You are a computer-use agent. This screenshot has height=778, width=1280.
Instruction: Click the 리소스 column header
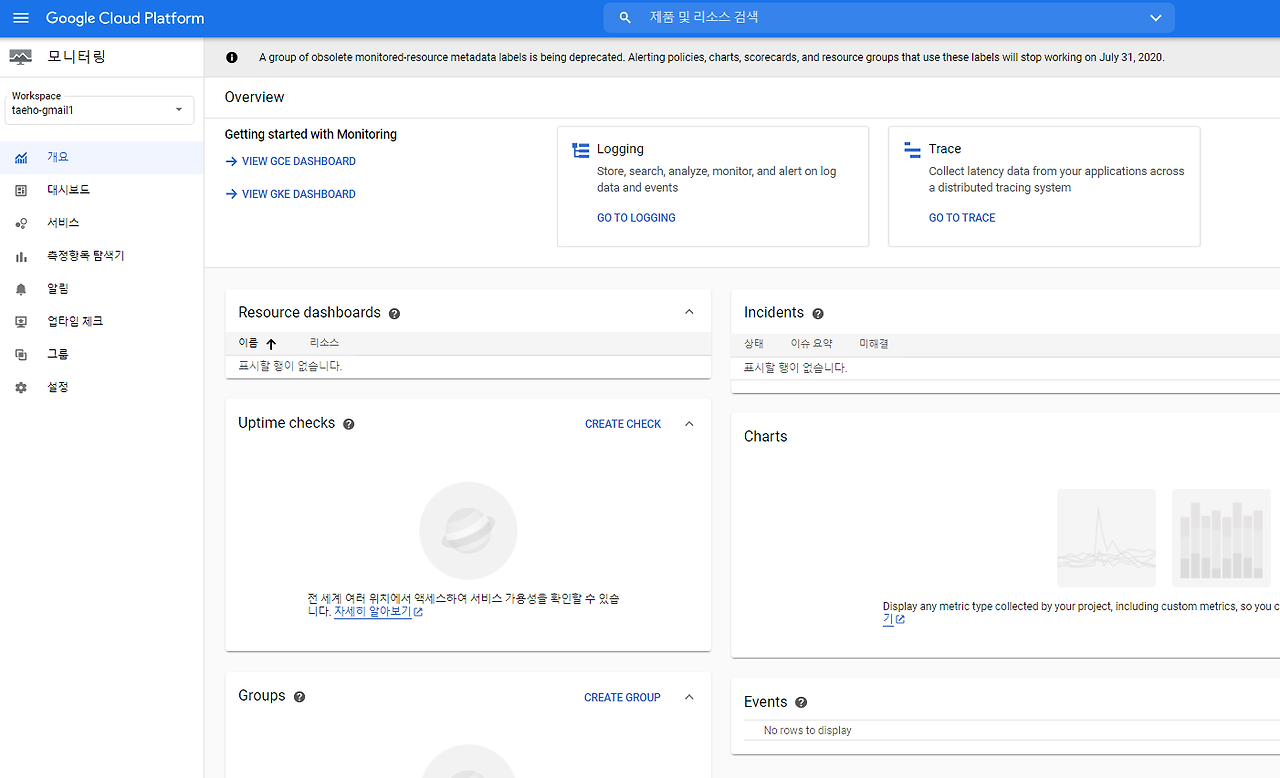click(x=324, y=343)
